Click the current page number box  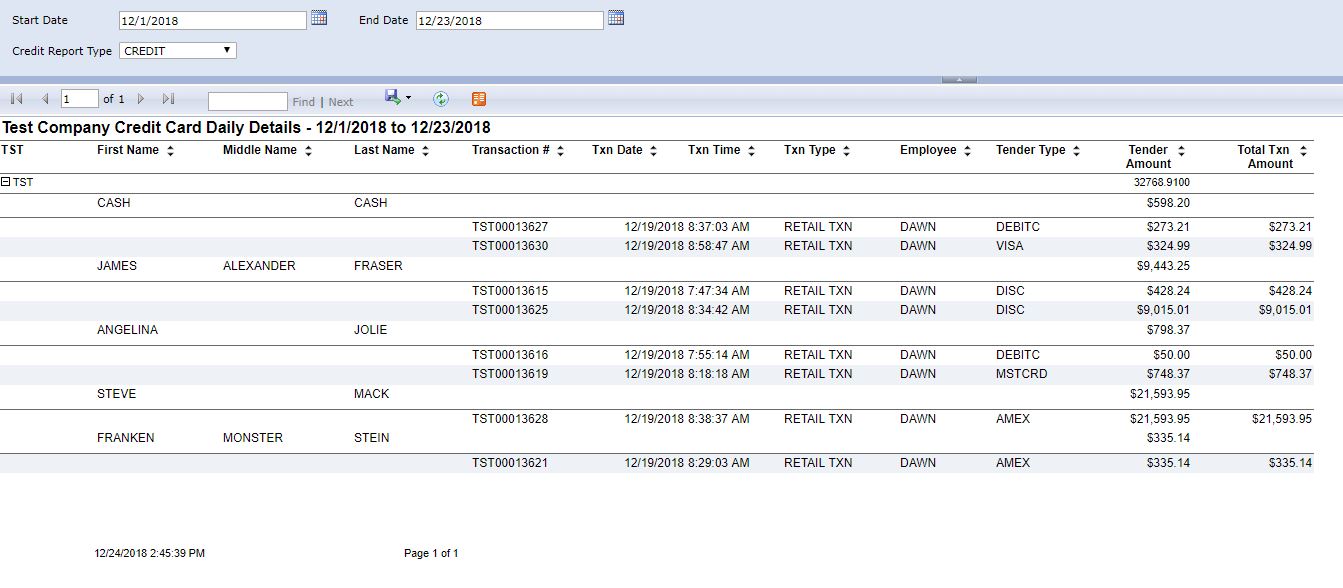coord(80,99)
